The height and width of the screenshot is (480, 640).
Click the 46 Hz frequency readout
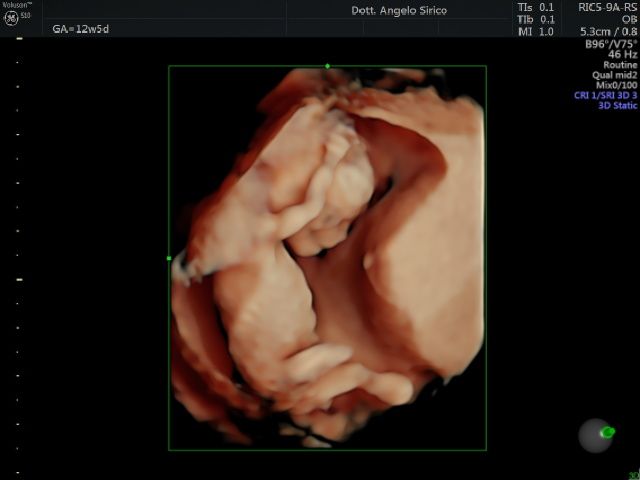[622, 55]
